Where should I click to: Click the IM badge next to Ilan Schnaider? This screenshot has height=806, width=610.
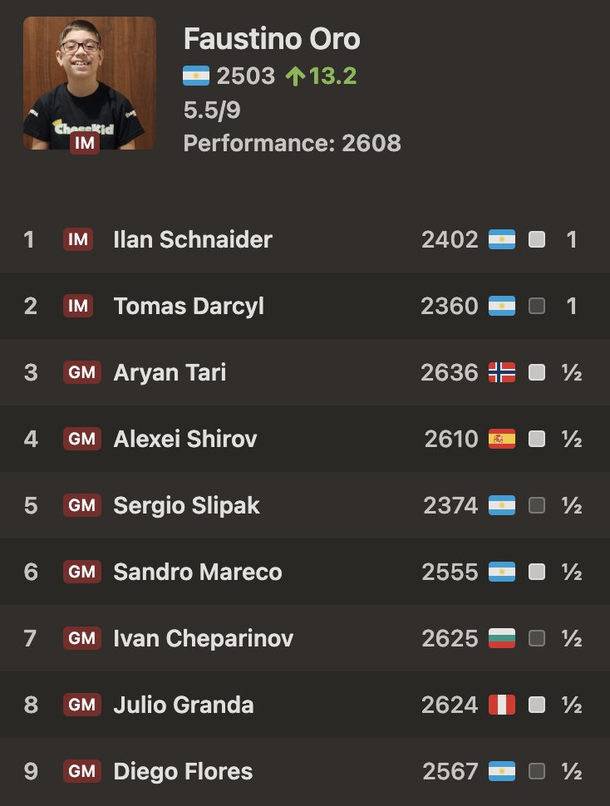[x=78, y=240]
